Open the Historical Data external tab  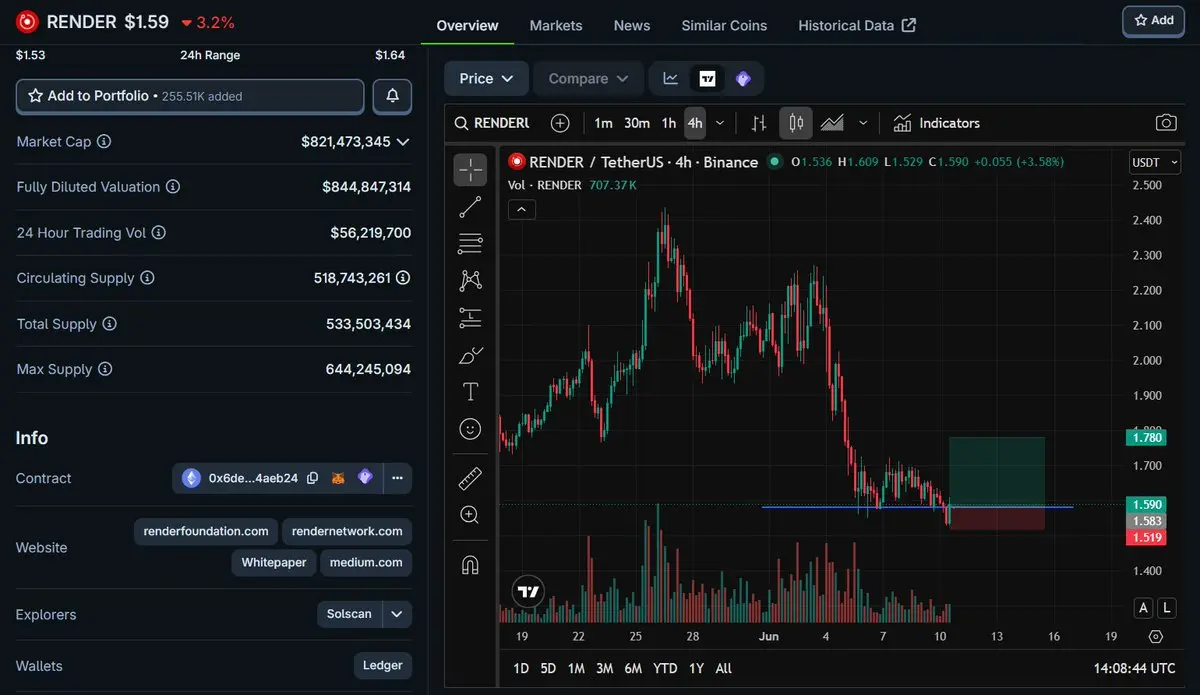click(x=857, y=25)
